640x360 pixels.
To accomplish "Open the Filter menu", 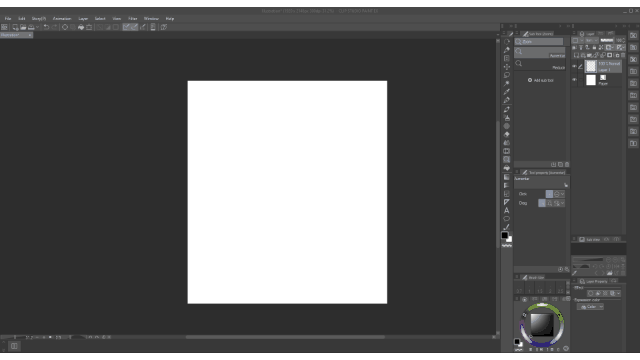I will pos(133,19).
